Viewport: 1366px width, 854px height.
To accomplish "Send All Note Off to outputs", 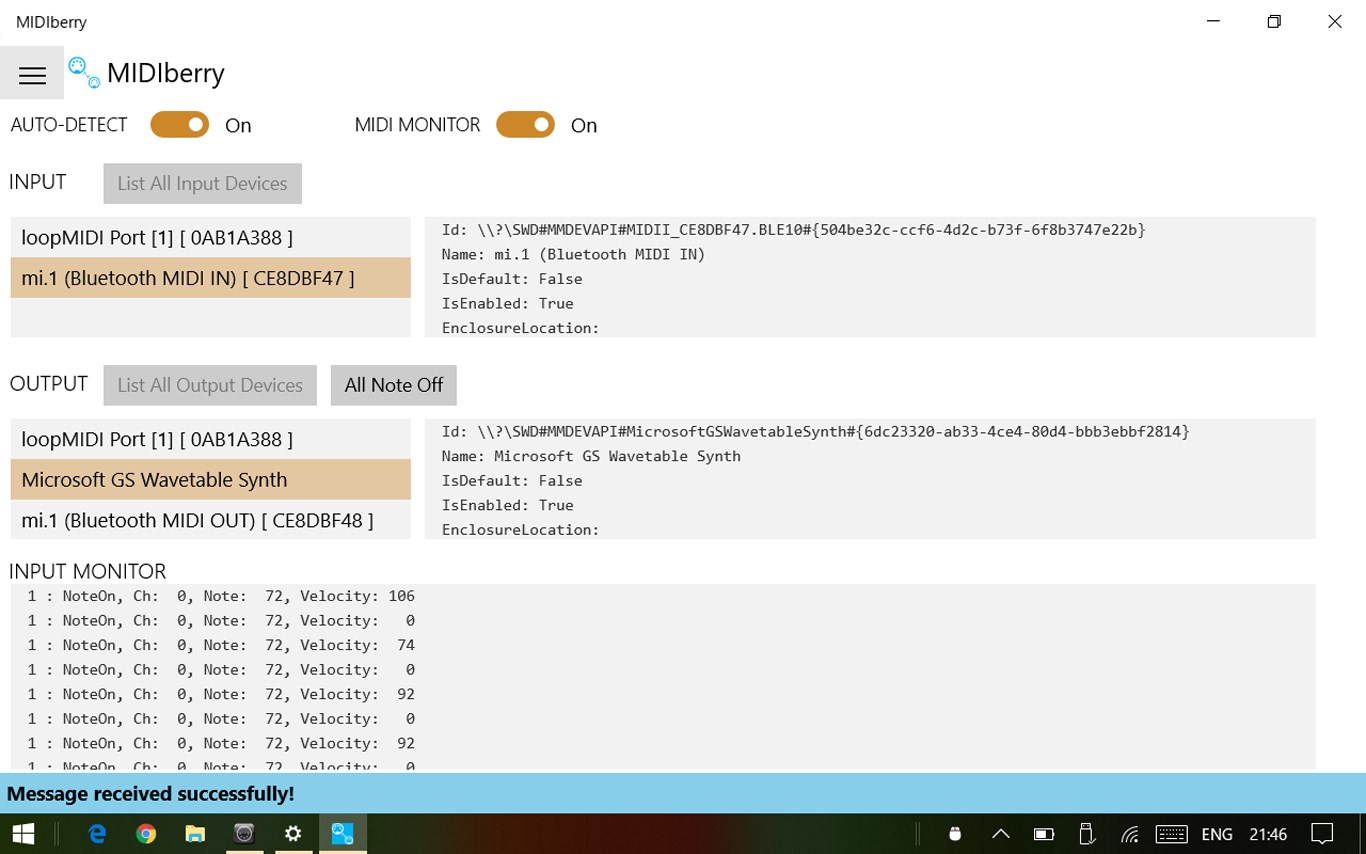I will (x=393, y=385).
